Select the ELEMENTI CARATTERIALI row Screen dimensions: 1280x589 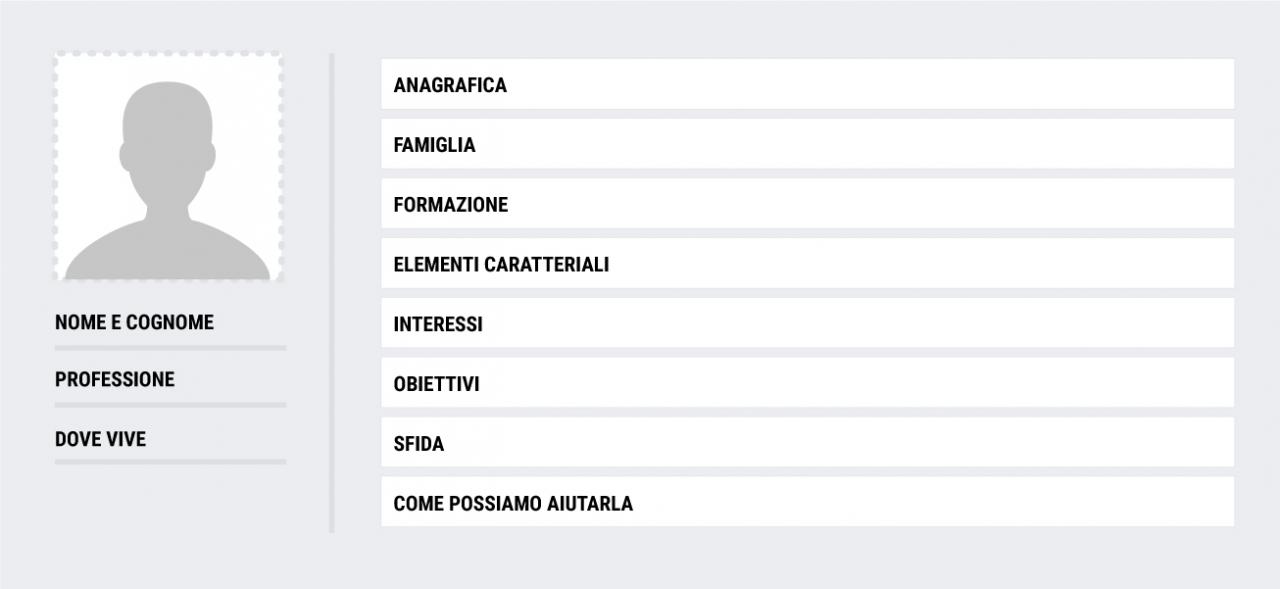[x=807, y=263]
